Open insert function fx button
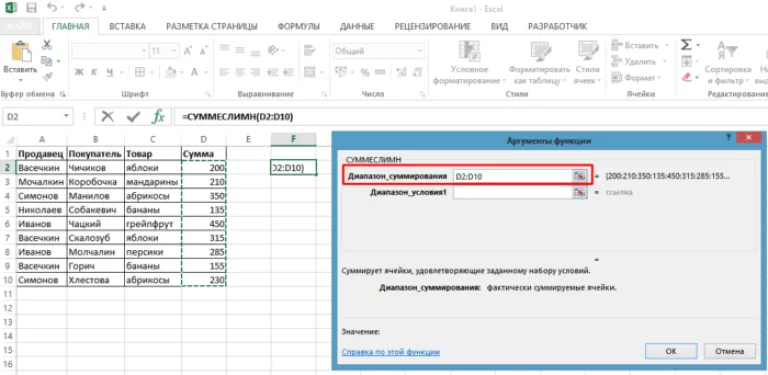This screenshot has width=768, height=375. click(x=158, y=117)
